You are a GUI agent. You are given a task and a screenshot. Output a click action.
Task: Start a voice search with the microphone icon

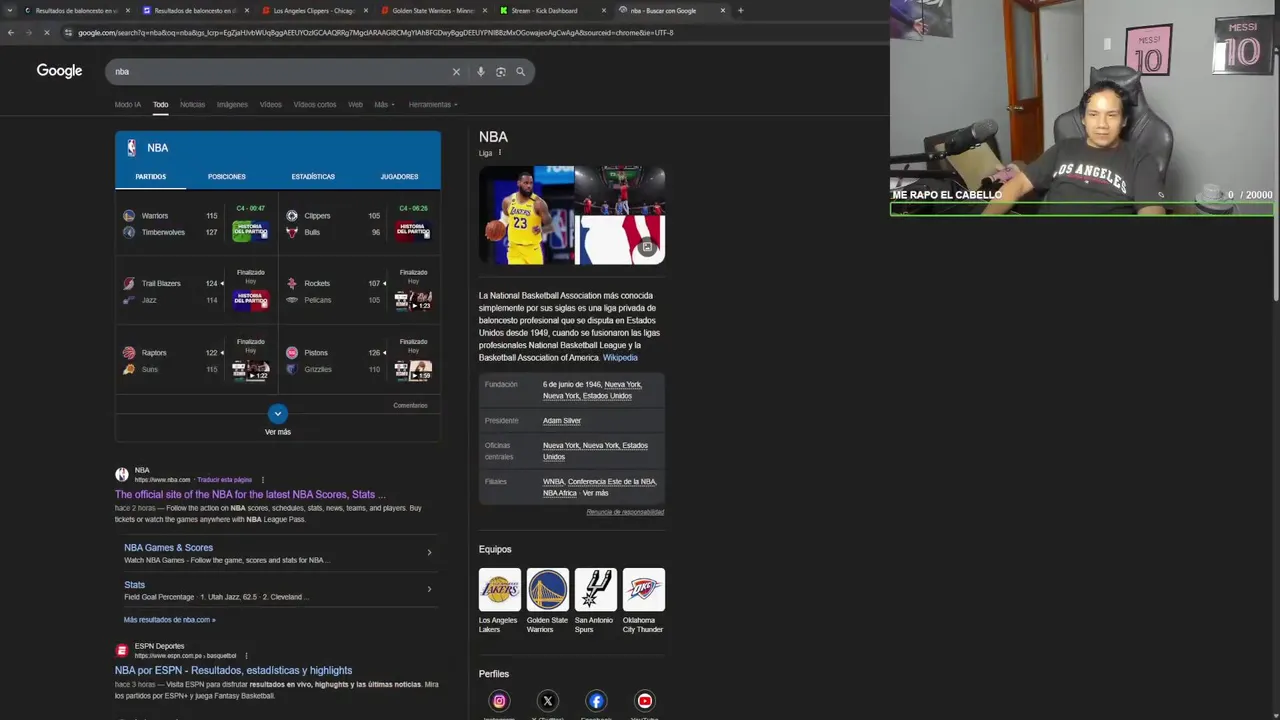tap(481, 72)
